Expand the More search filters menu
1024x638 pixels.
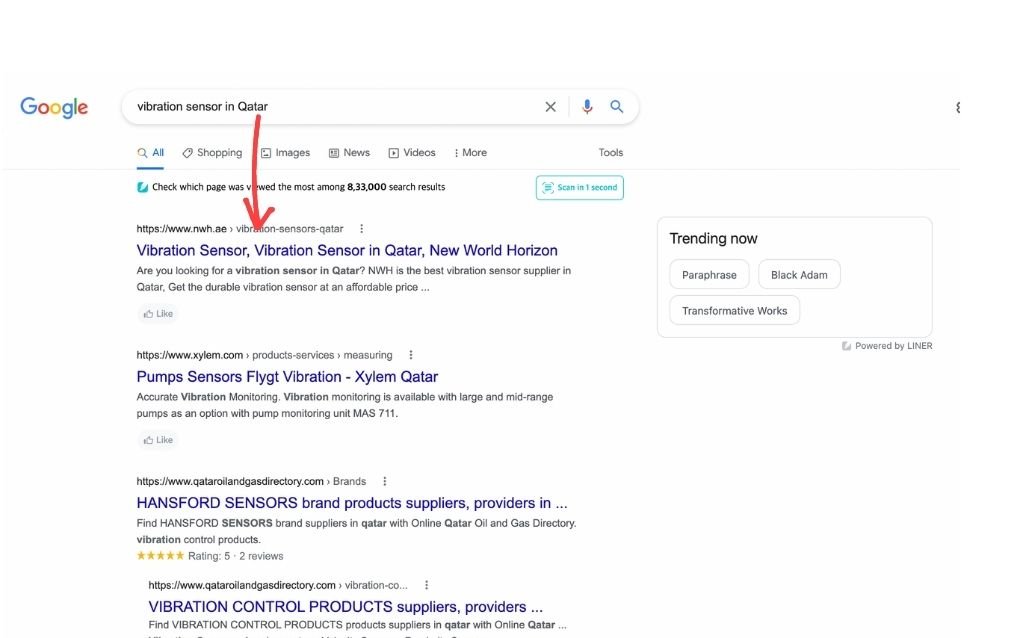[x=470, y=153]
